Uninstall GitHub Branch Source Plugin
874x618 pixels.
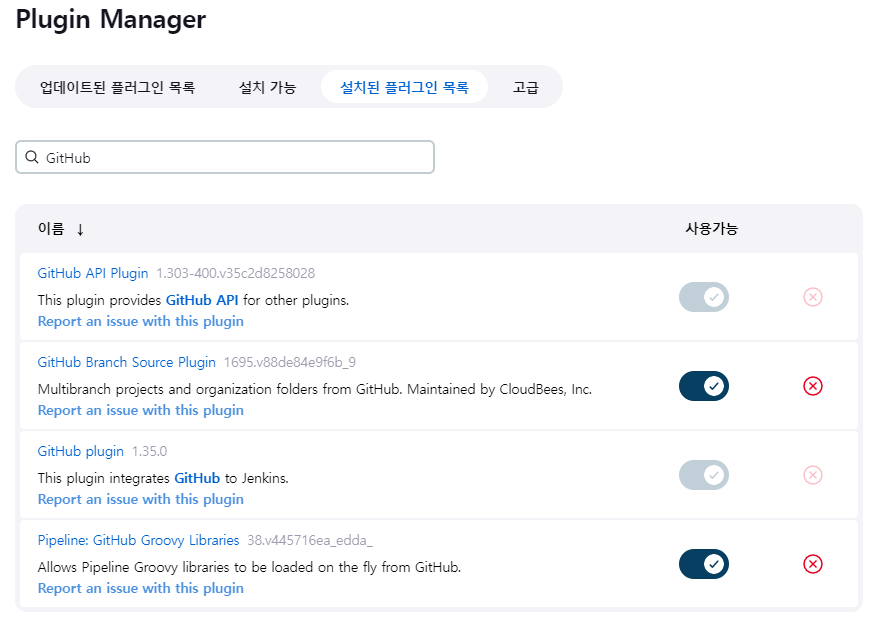point(813,386)
